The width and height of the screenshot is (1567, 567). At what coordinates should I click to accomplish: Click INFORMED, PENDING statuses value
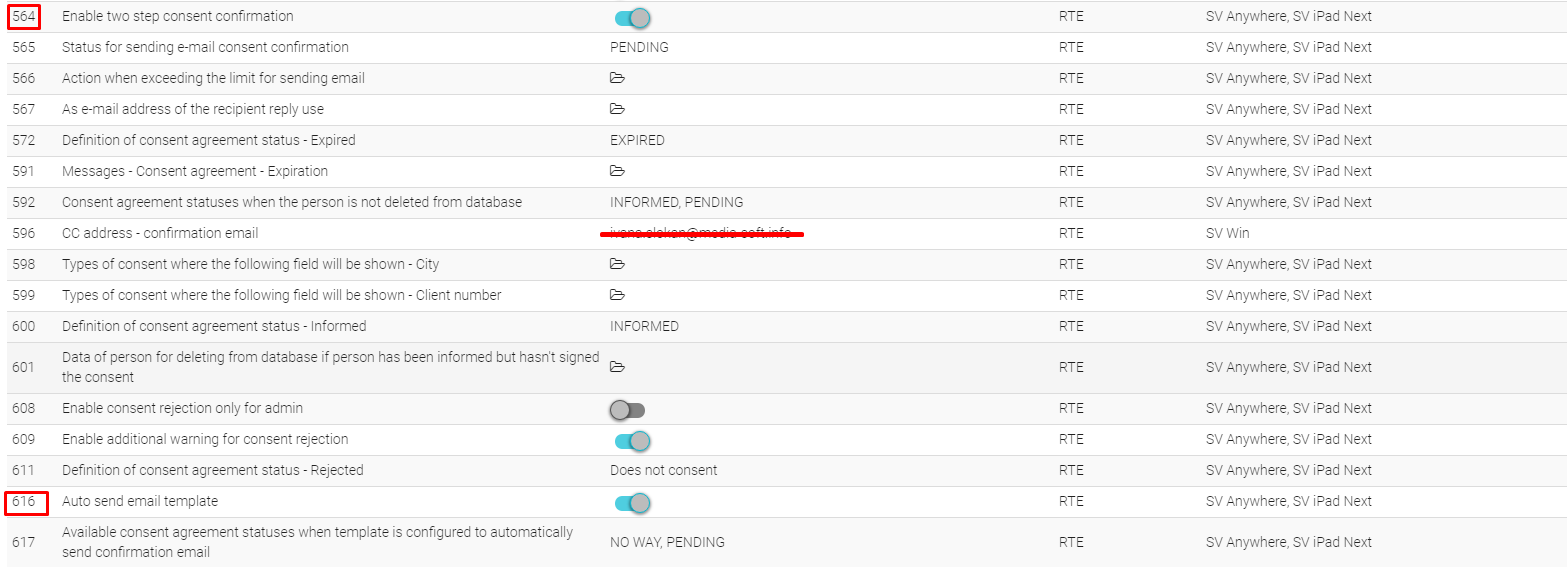coord(676,202)
